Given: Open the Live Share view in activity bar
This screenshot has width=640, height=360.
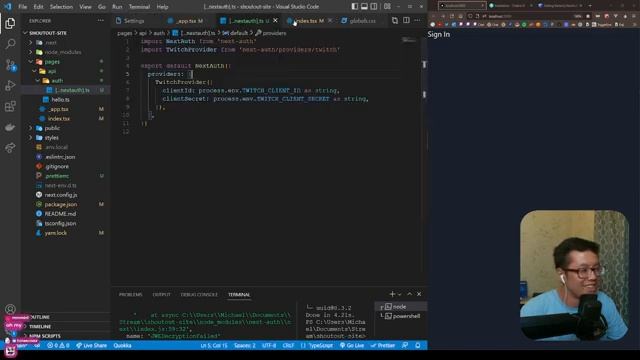Looking at the screenshot, I should (x=10, y=147).
